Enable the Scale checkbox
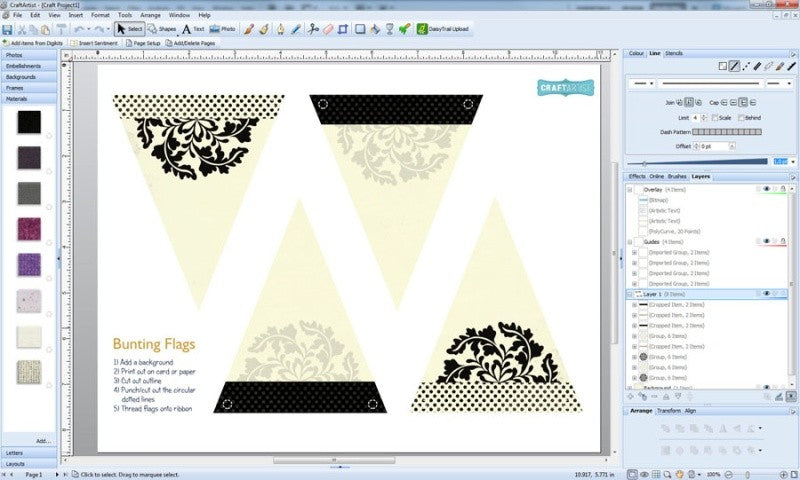Viewport: 800px width, 480px height. point(715,118)
